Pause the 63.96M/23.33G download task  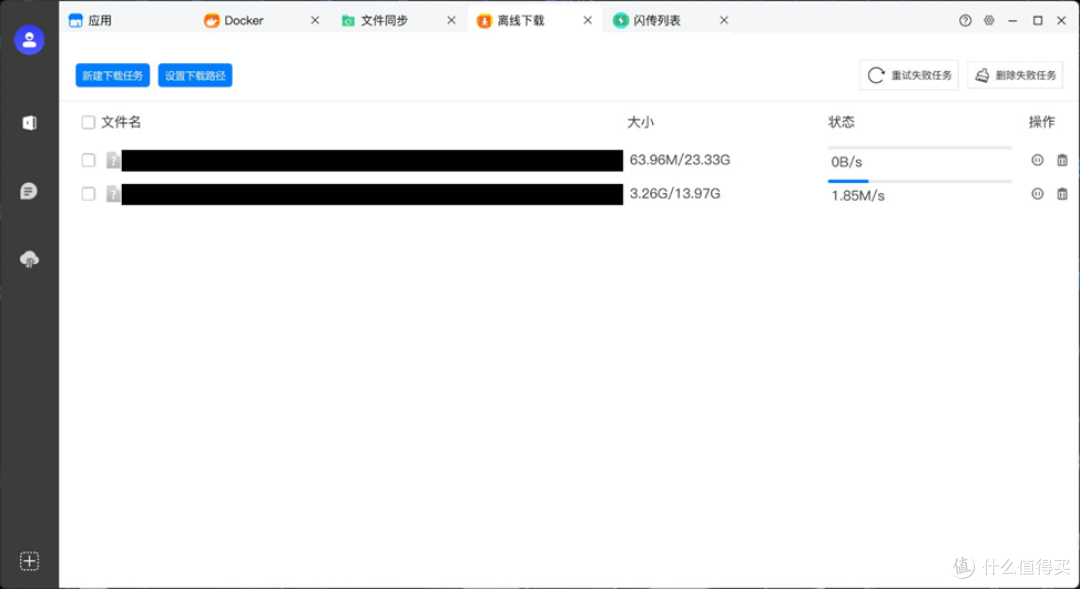[x=1037, y=160]
